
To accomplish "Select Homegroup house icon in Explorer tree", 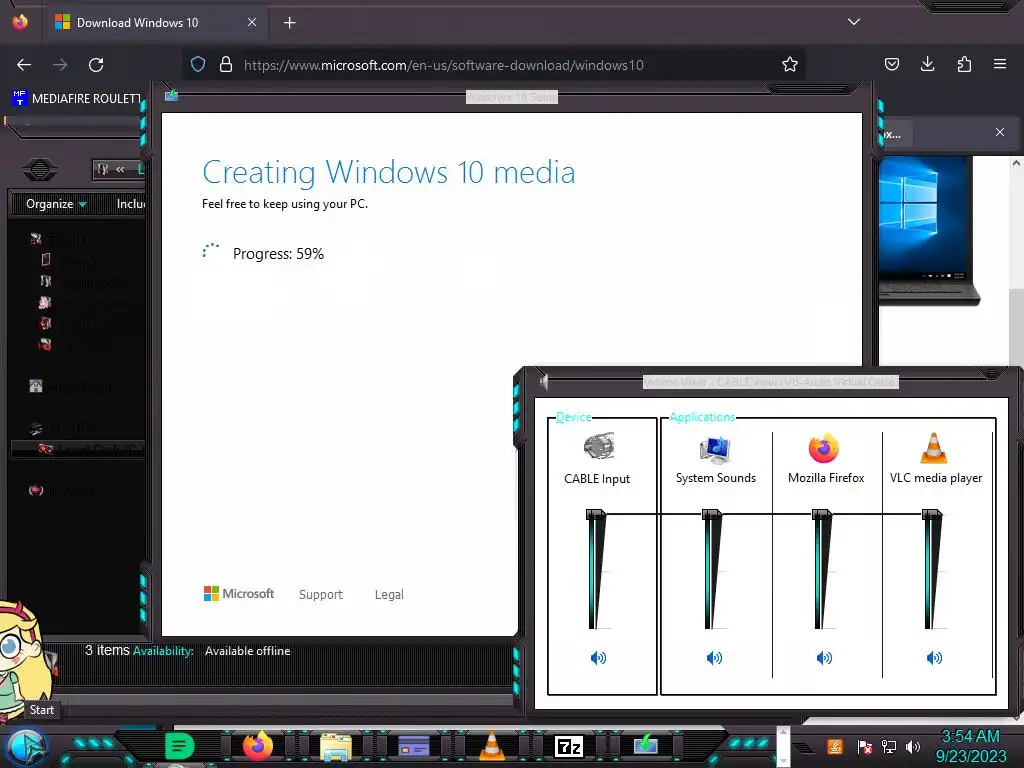I will click(x=36, y=386).
